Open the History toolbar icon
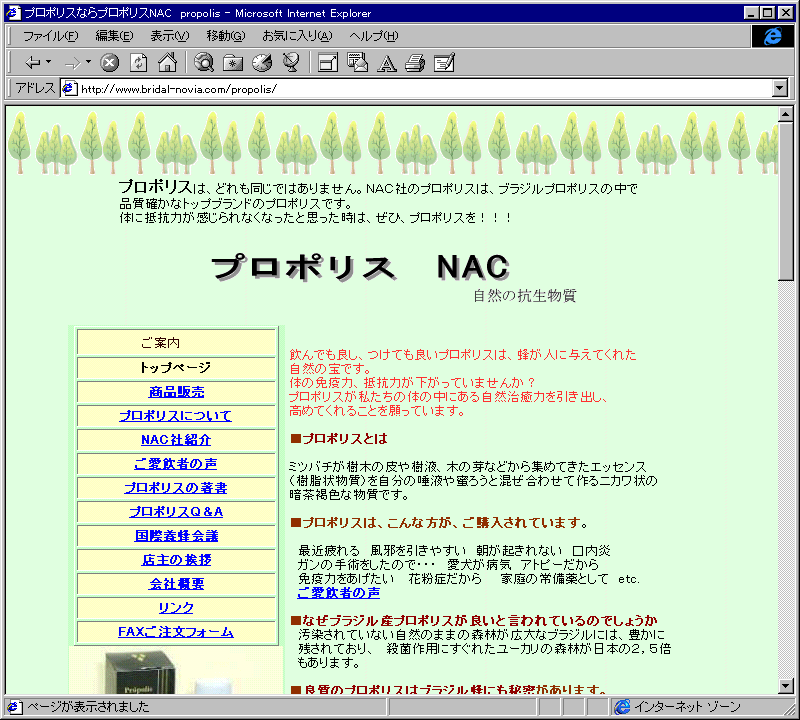The image size is (800, 720). [x=262, y=63]
